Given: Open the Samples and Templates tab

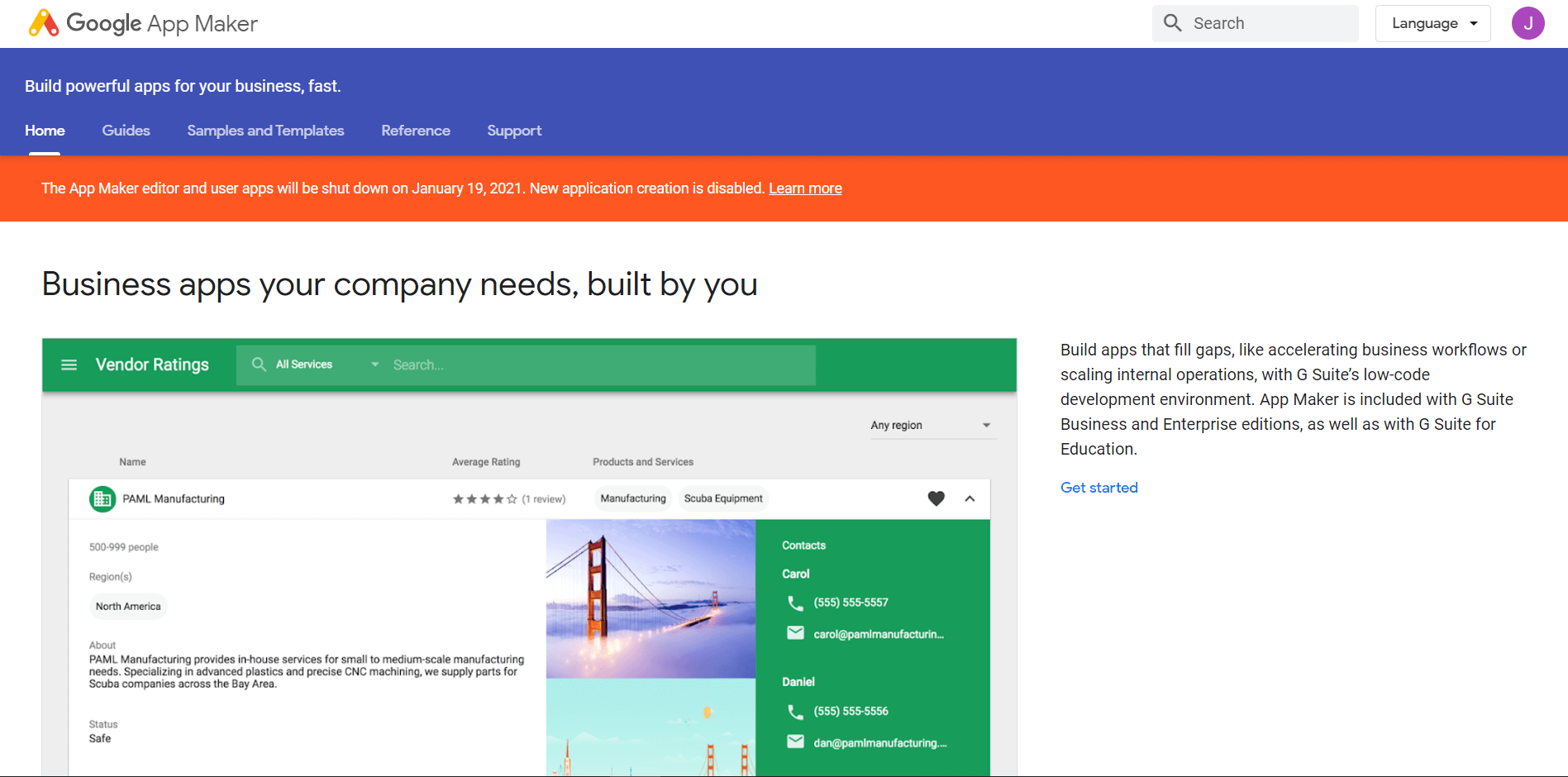Looking at the screenshot, I should coord(265,131).
